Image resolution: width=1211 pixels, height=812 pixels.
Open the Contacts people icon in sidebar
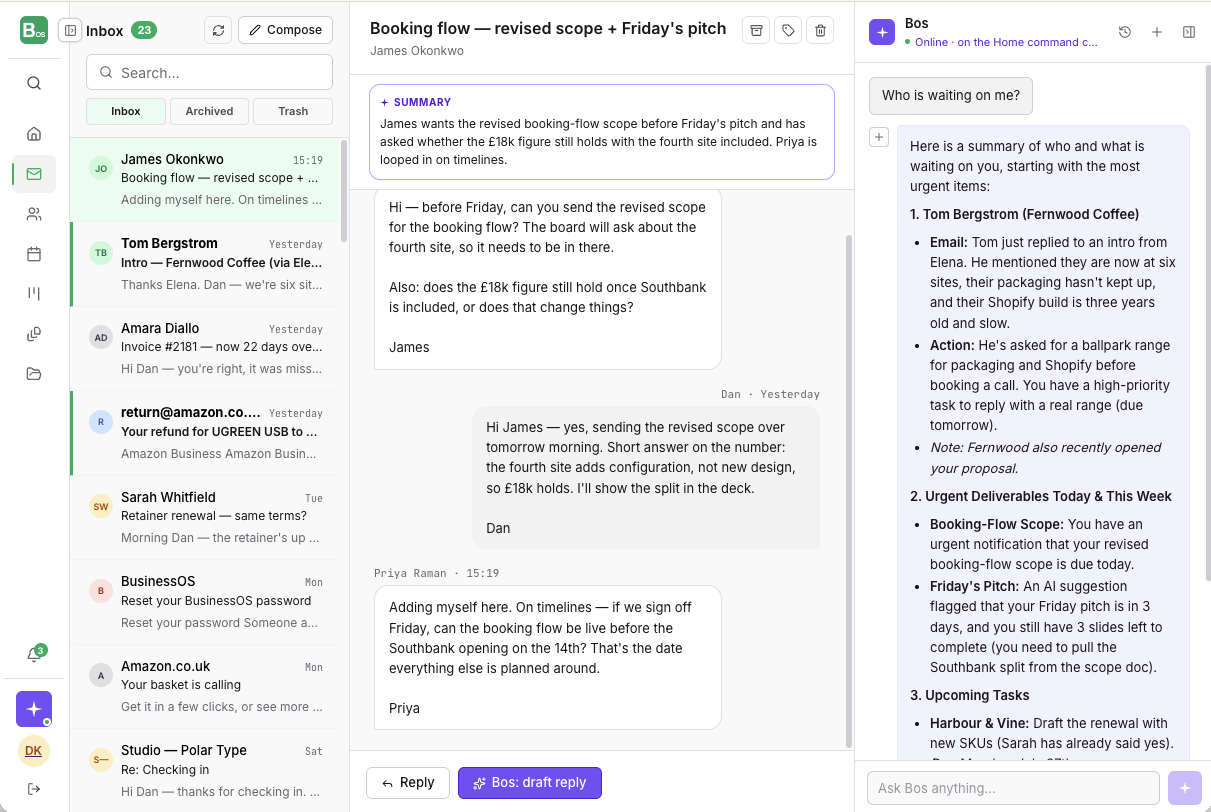pos(34,214)
